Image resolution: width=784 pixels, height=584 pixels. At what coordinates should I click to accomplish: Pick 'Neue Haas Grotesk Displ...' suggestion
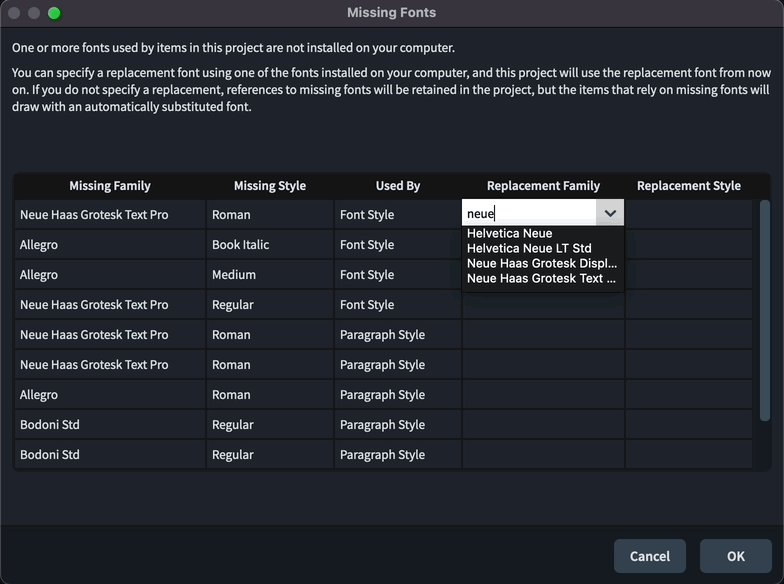542,264
